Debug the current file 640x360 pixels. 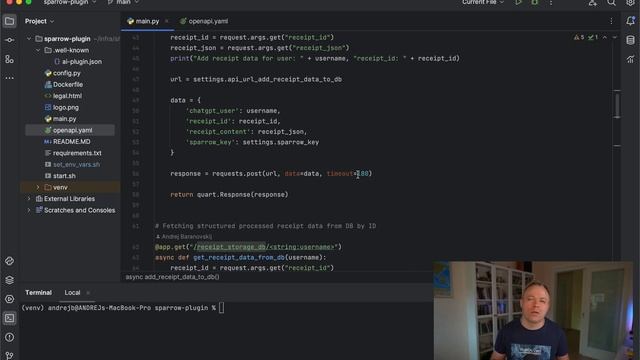click(534, 2)
